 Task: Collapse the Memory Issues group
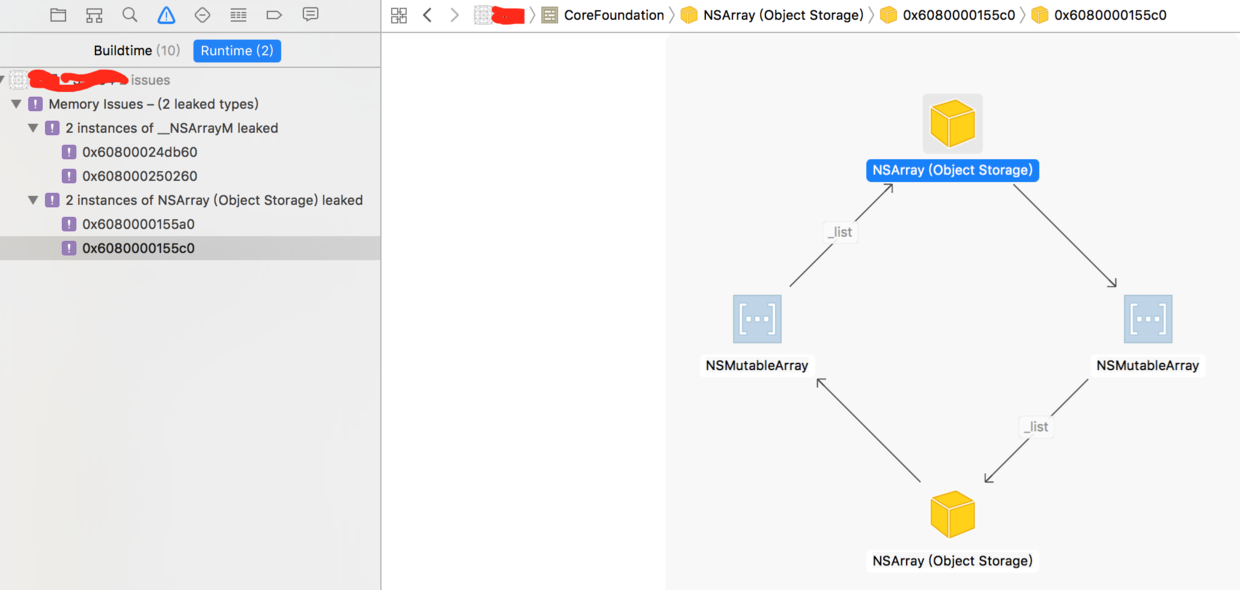click(x=16, y=104)
